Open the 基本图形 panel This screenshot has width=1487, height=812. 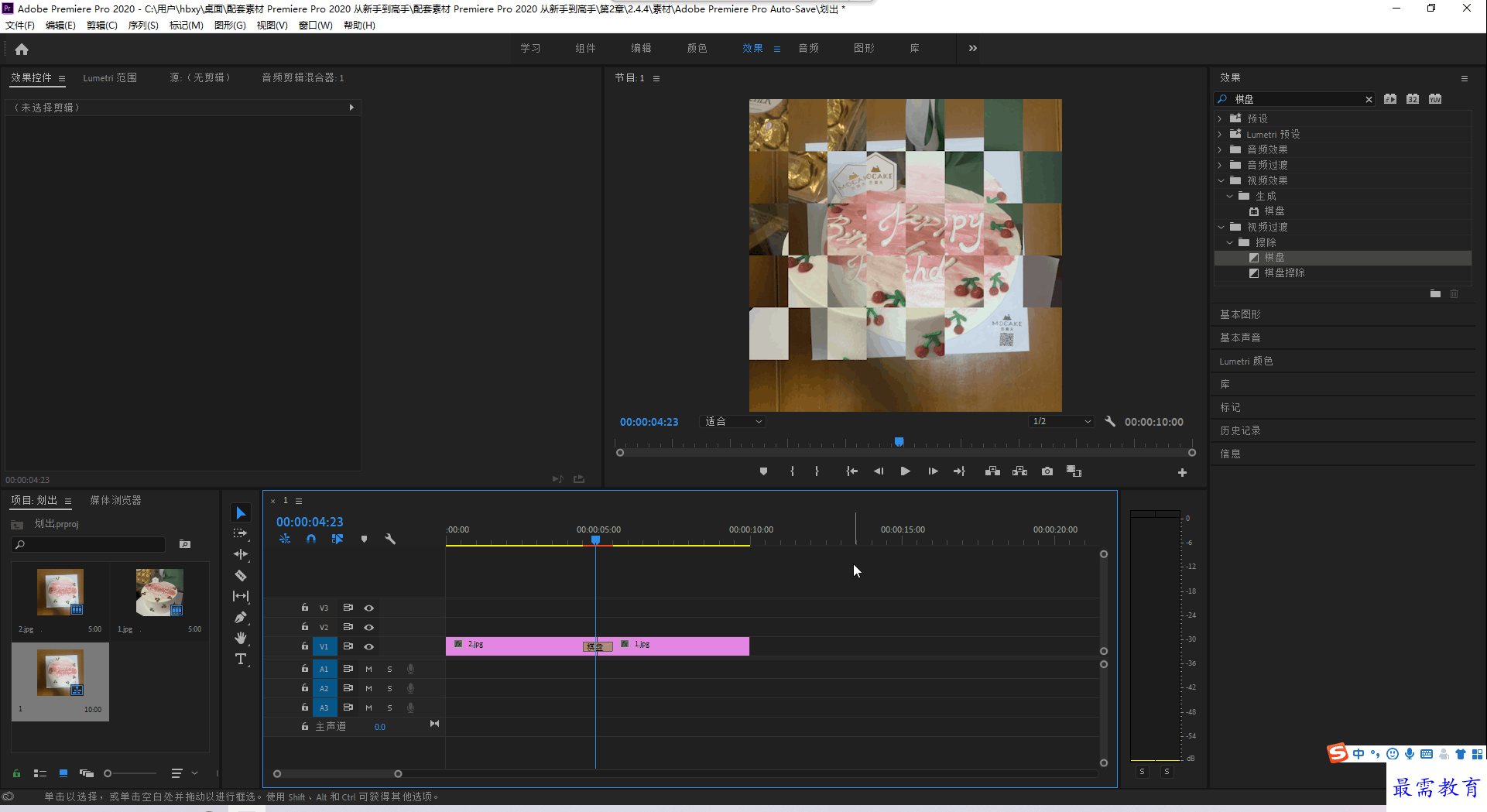pos(1240,314)
